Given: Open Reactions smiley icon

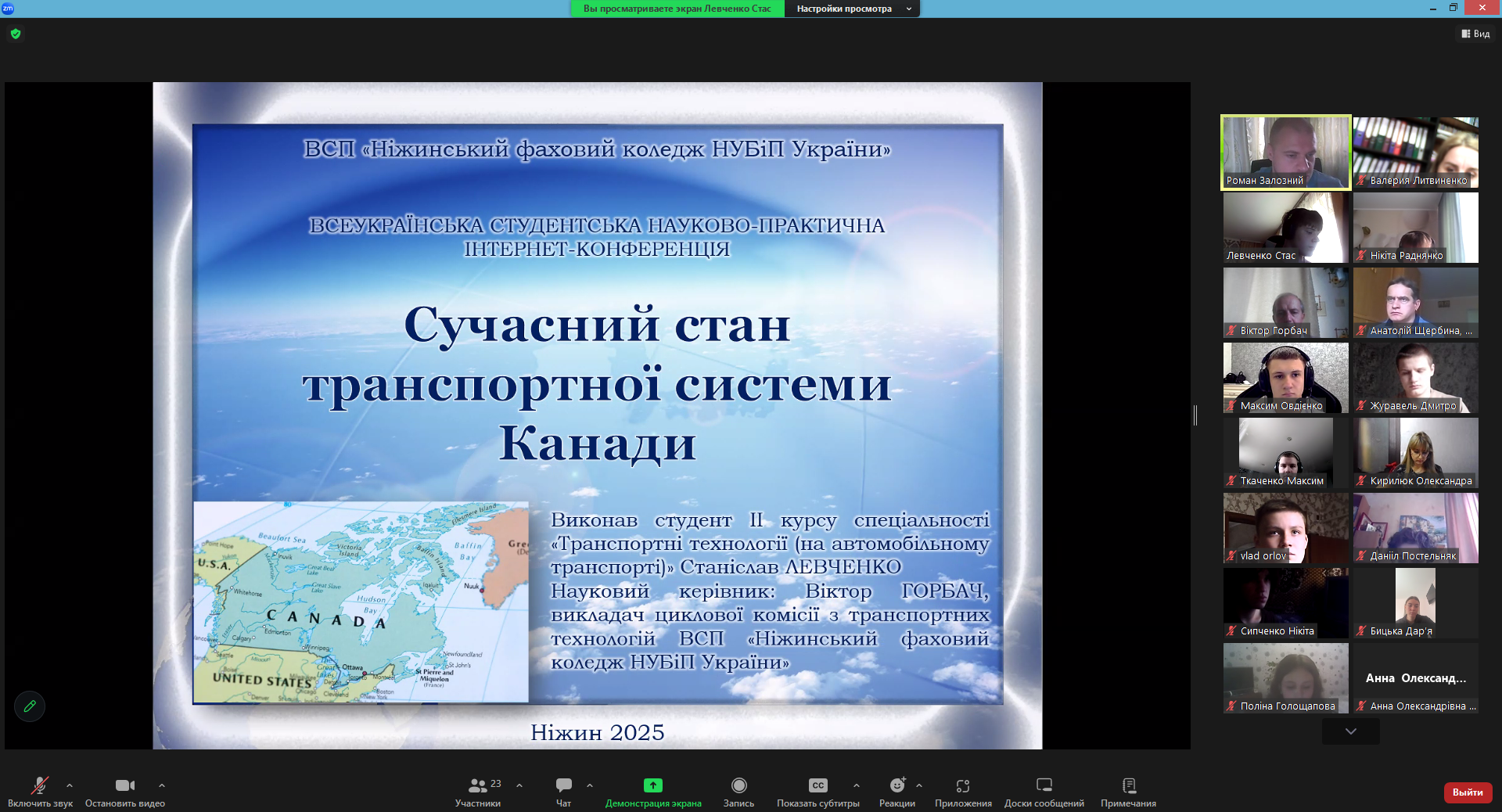Looking at the screenshot, I should (897, 785).
